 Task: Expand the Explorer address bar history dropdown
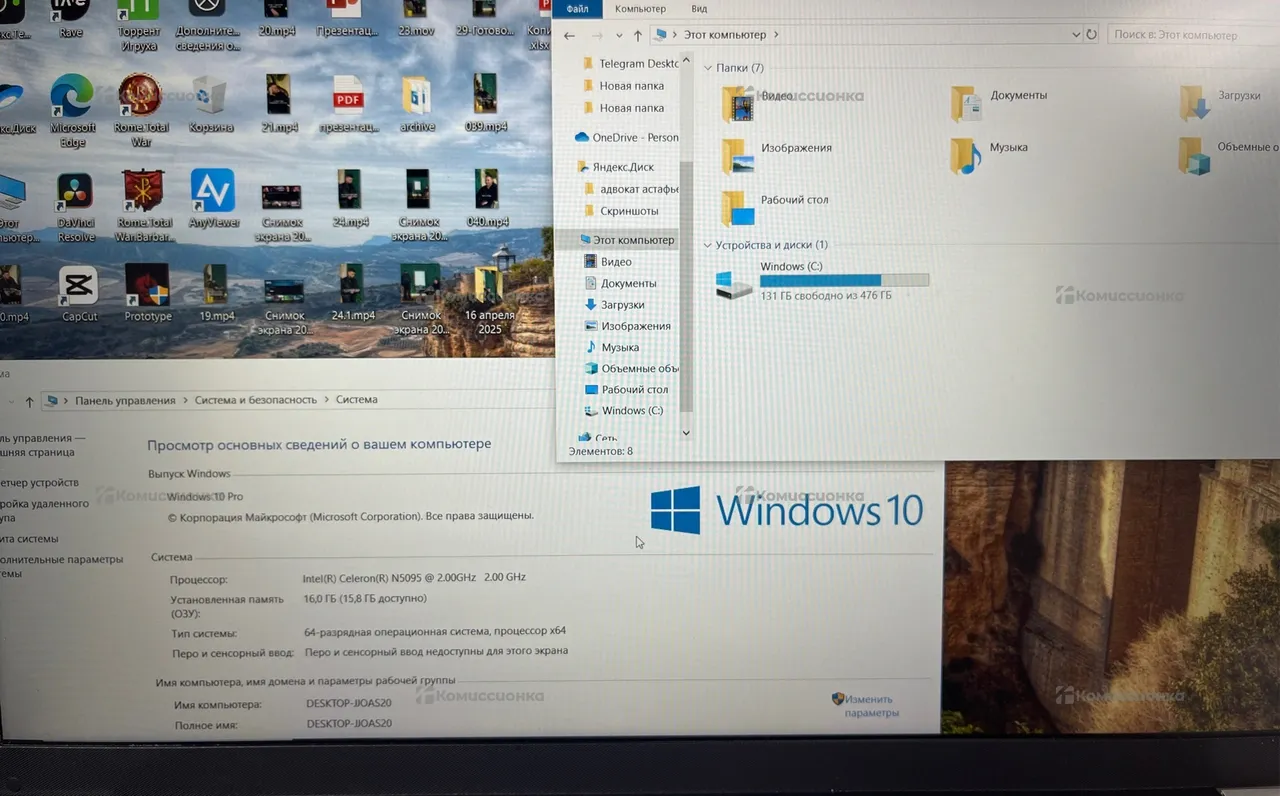(1076, 34)
